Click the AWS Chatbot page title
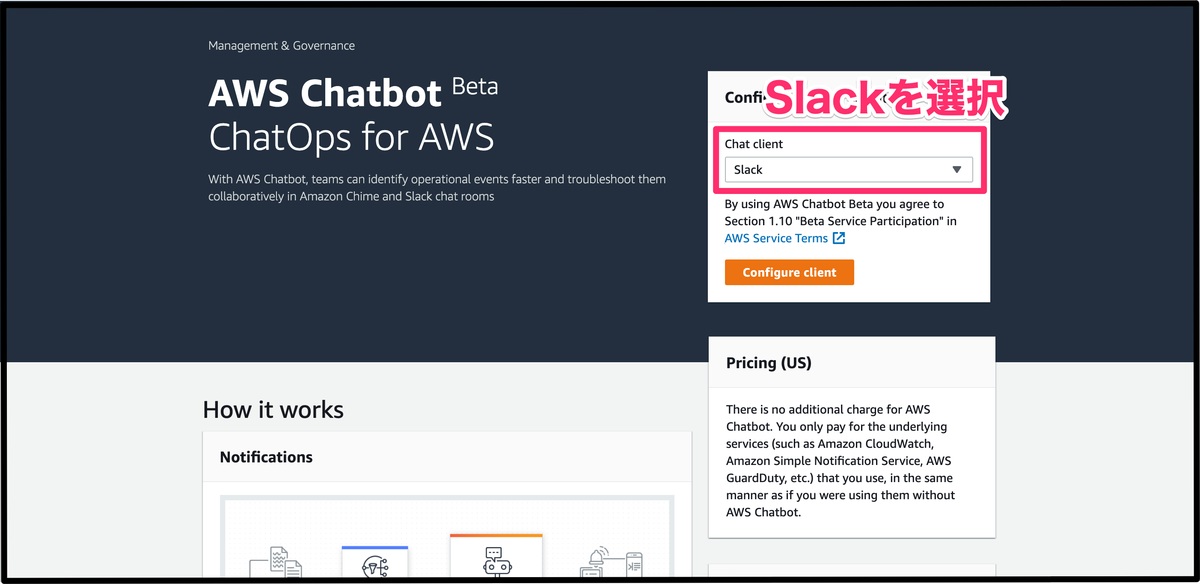 325,93
